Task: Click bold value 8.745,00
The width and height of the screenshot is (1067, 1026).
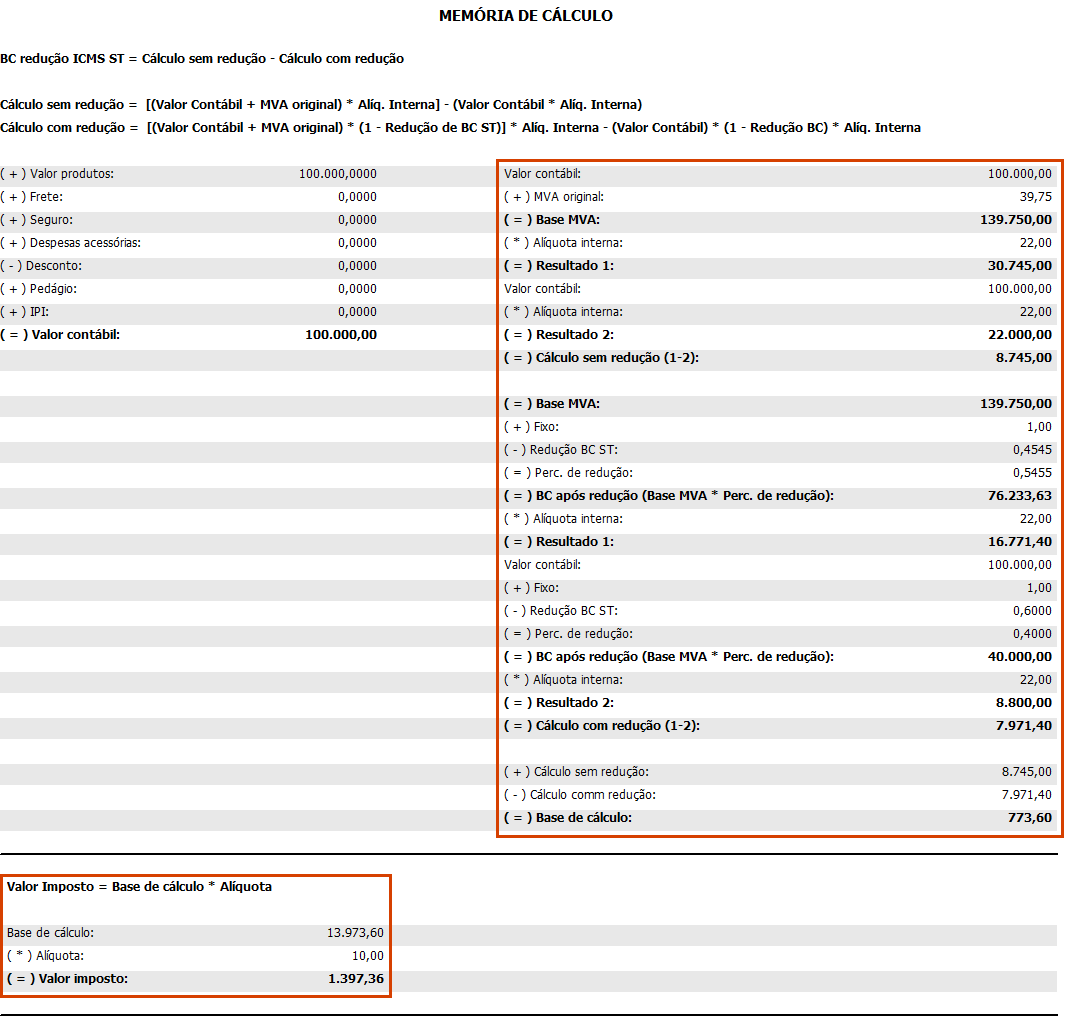Action: click(x=1023, y=358)
